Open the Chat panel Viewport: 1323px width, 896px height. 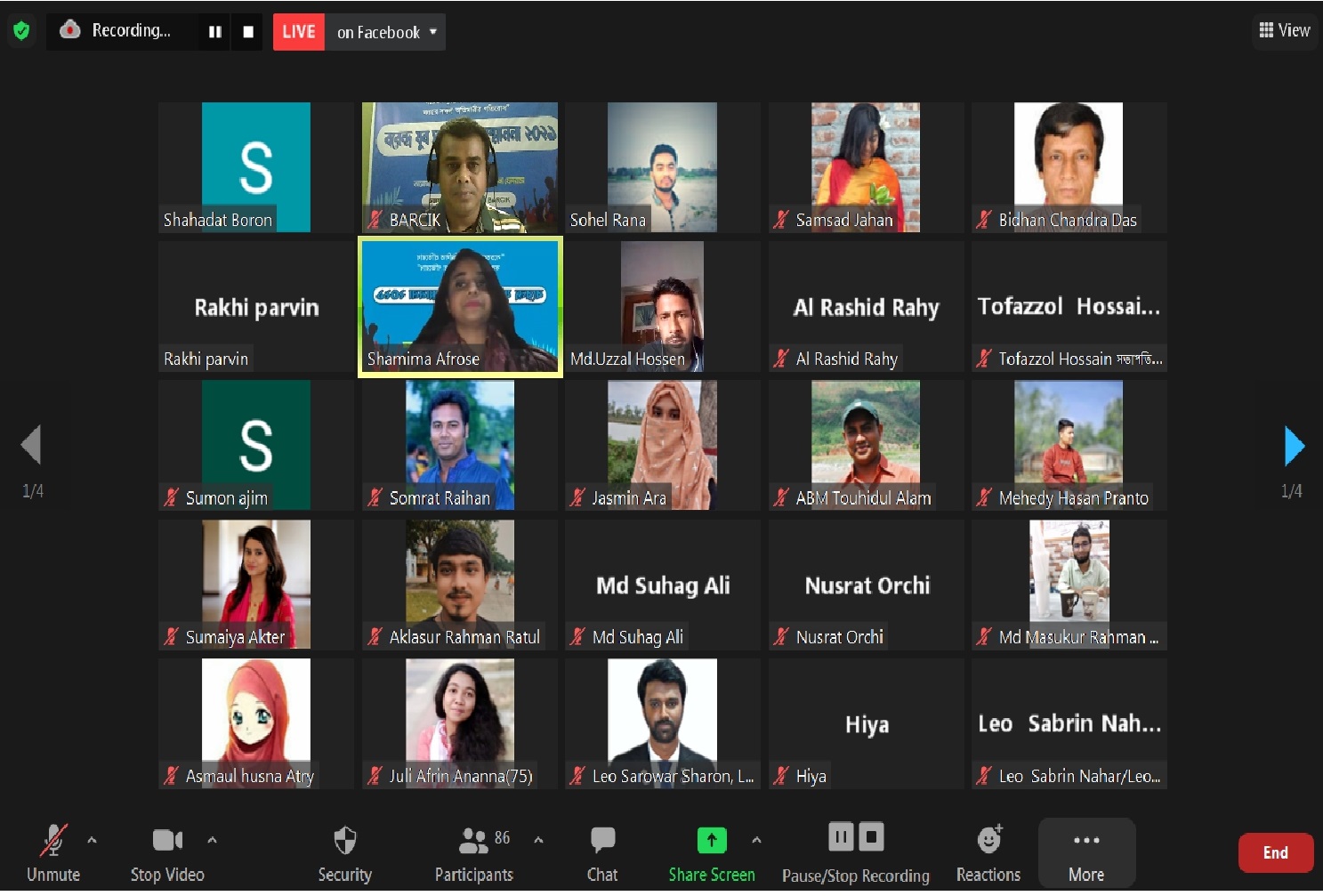(x=602, y=852)
